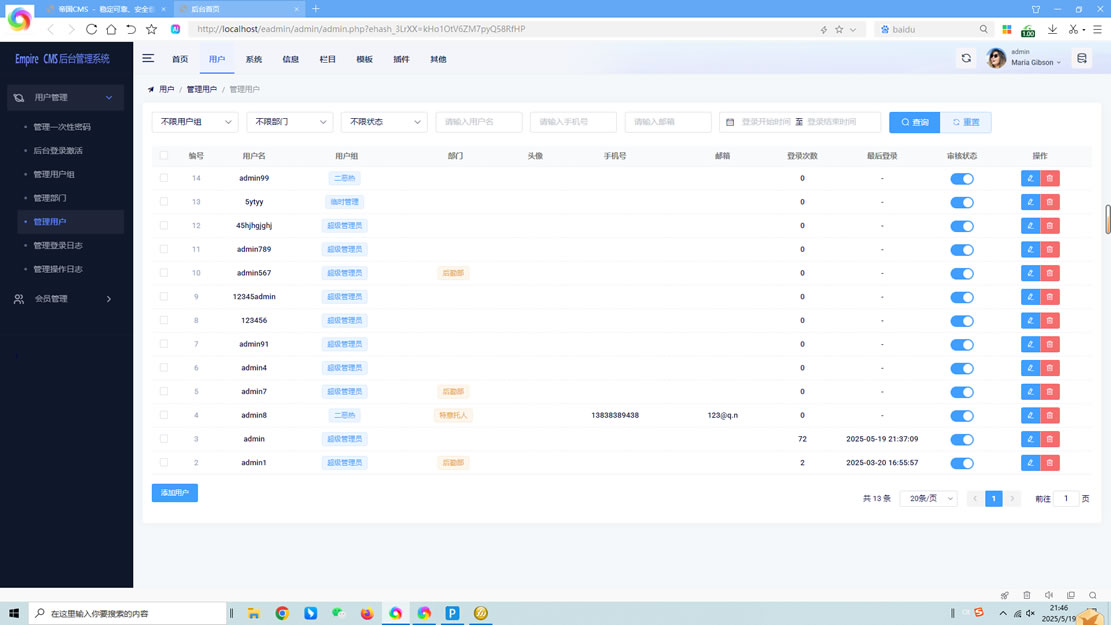Open File Explorer from the taskbar
Image resolution: width=1111 pixels, height=625 pixels.
click(254, 613)
